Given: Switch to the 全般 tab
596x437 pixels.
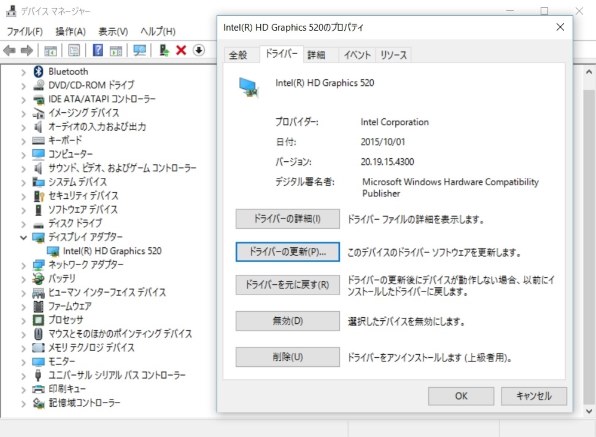Looking at the screenshot, I should pyautogui.click(x=238, y=55).
